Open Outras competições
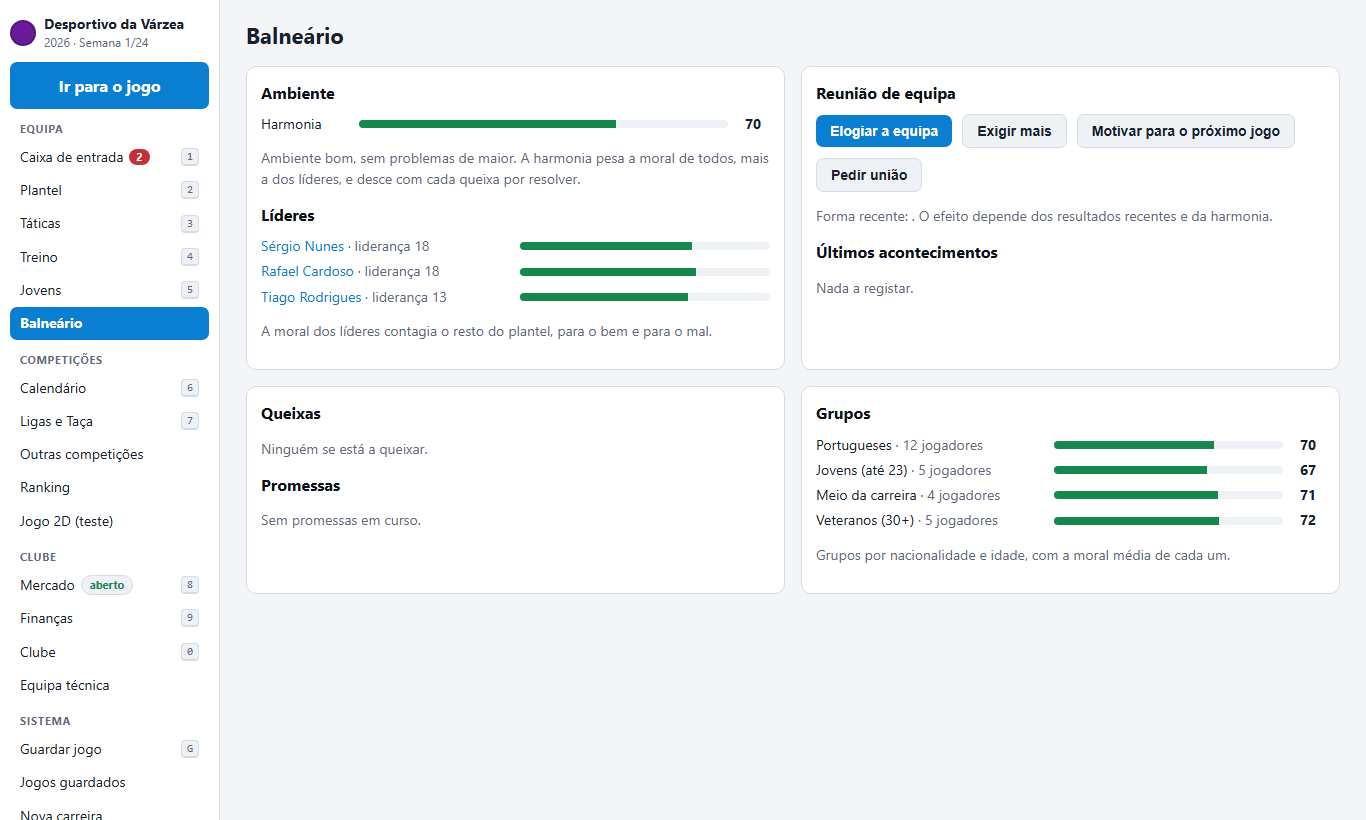This screenshot has height=820, width=1366. pos(109,454)
